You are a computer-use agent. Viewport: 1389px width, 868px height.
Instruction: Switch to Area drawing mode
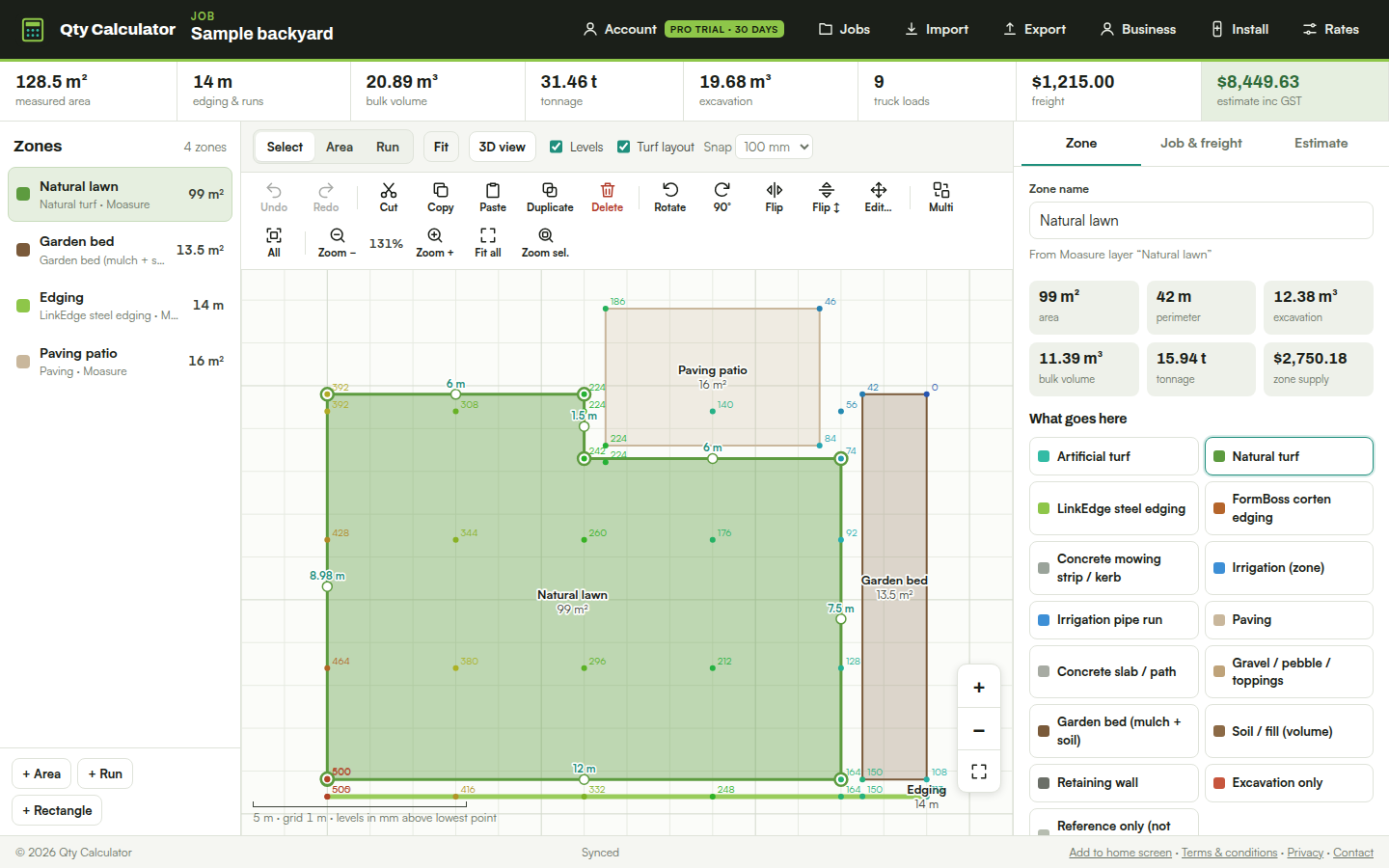pyautogui.click(x=340, y=147)
